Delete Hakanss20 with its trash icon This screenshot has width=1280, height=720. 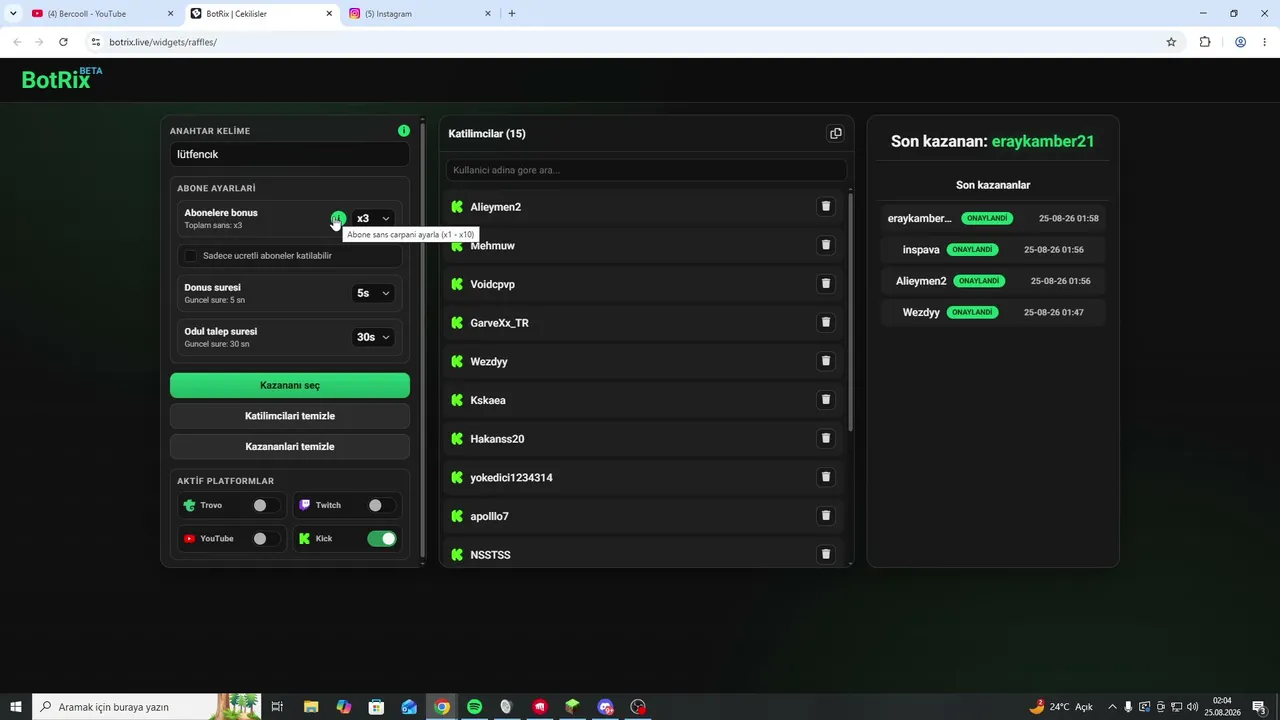(826, 438)
